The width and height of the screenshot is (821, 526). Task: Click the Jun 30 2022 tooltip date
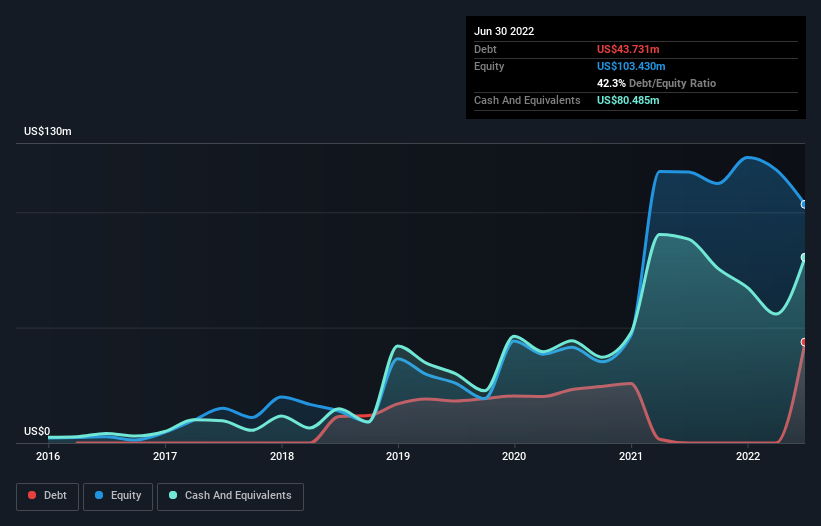coord(504,31)
